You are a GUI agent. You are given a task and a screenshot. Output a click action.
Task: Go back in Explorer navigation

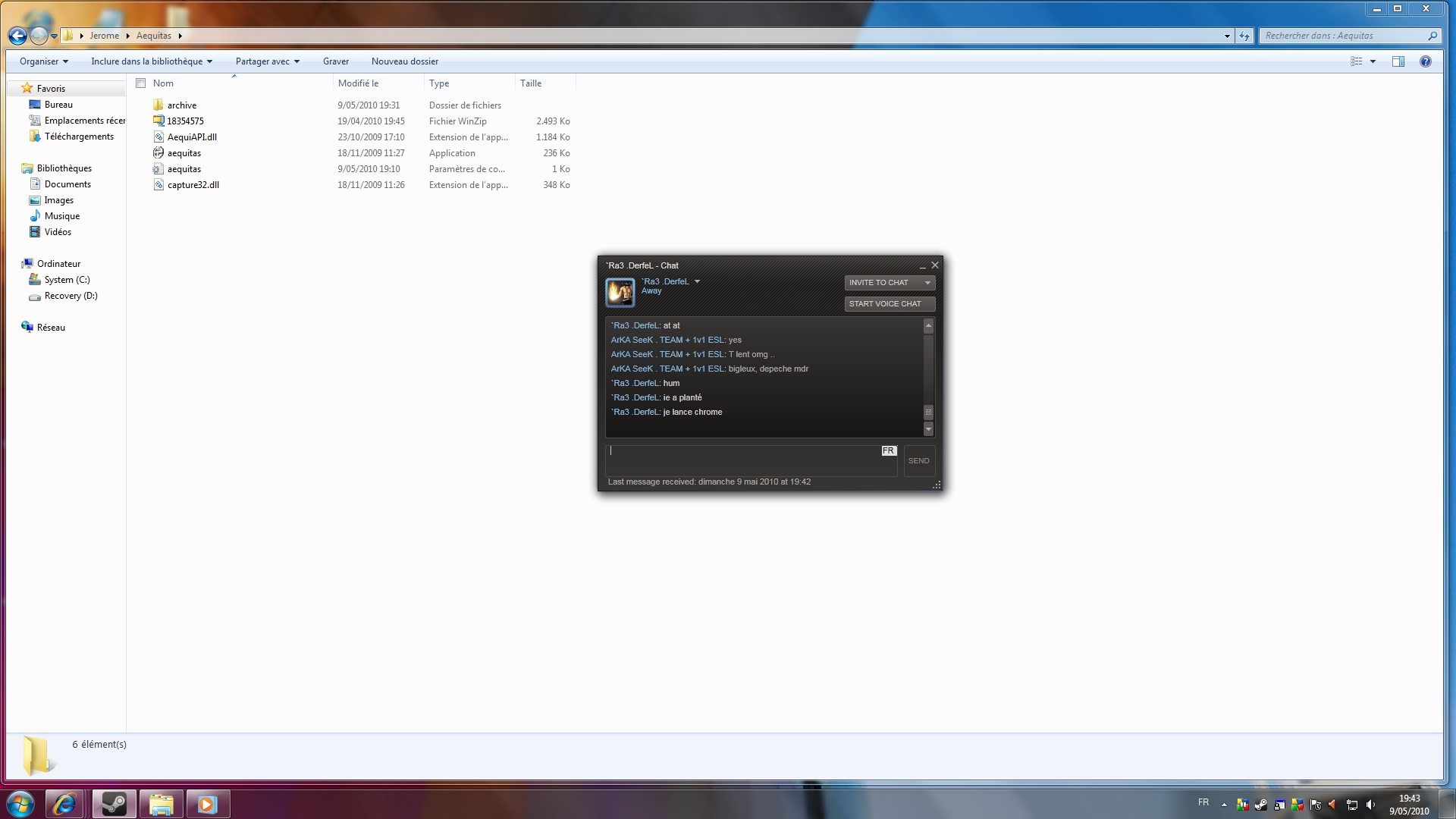(x=17, y=36)
